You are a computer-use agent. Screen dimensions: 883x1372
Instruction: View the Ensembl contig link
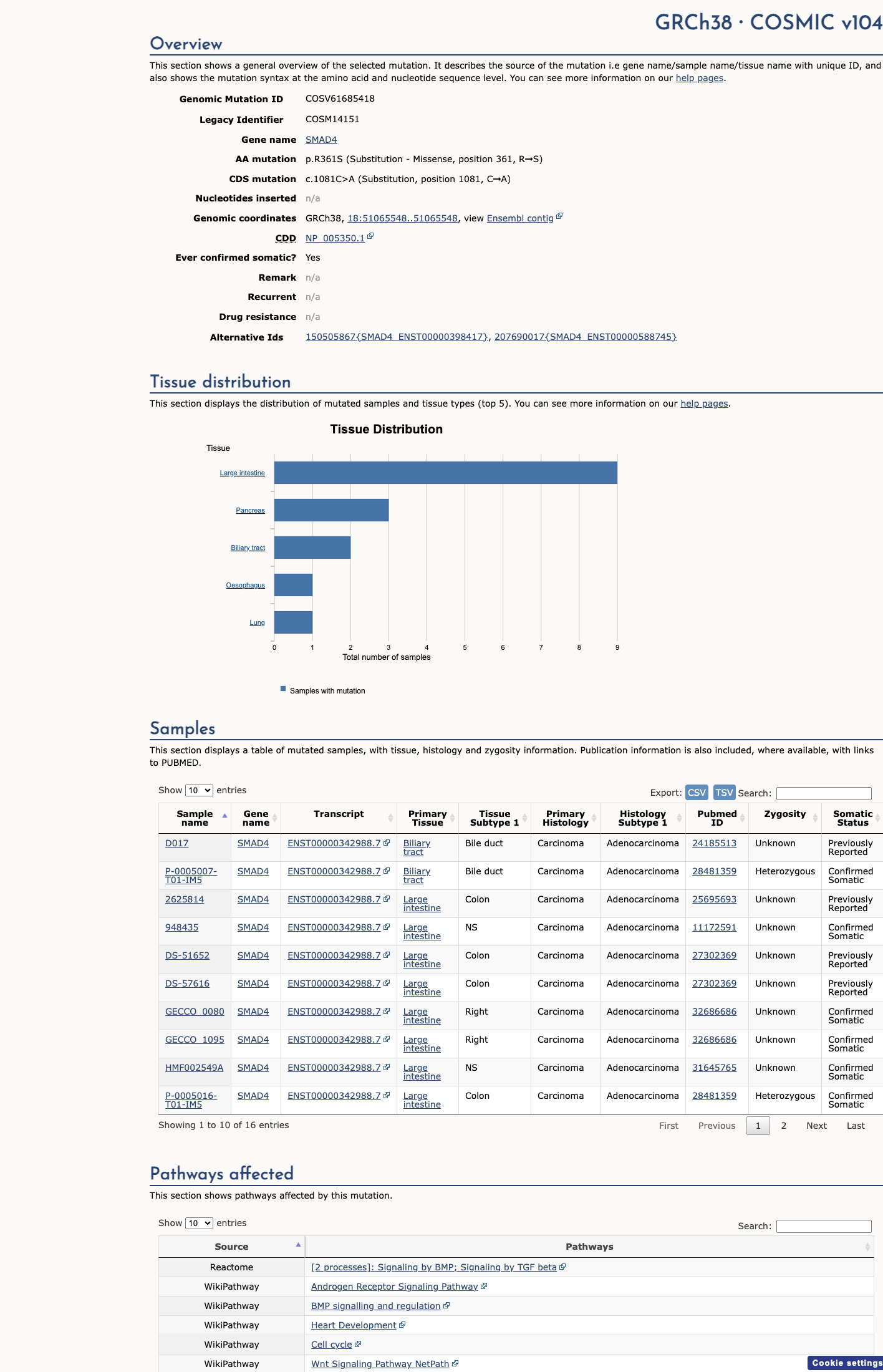520,218
